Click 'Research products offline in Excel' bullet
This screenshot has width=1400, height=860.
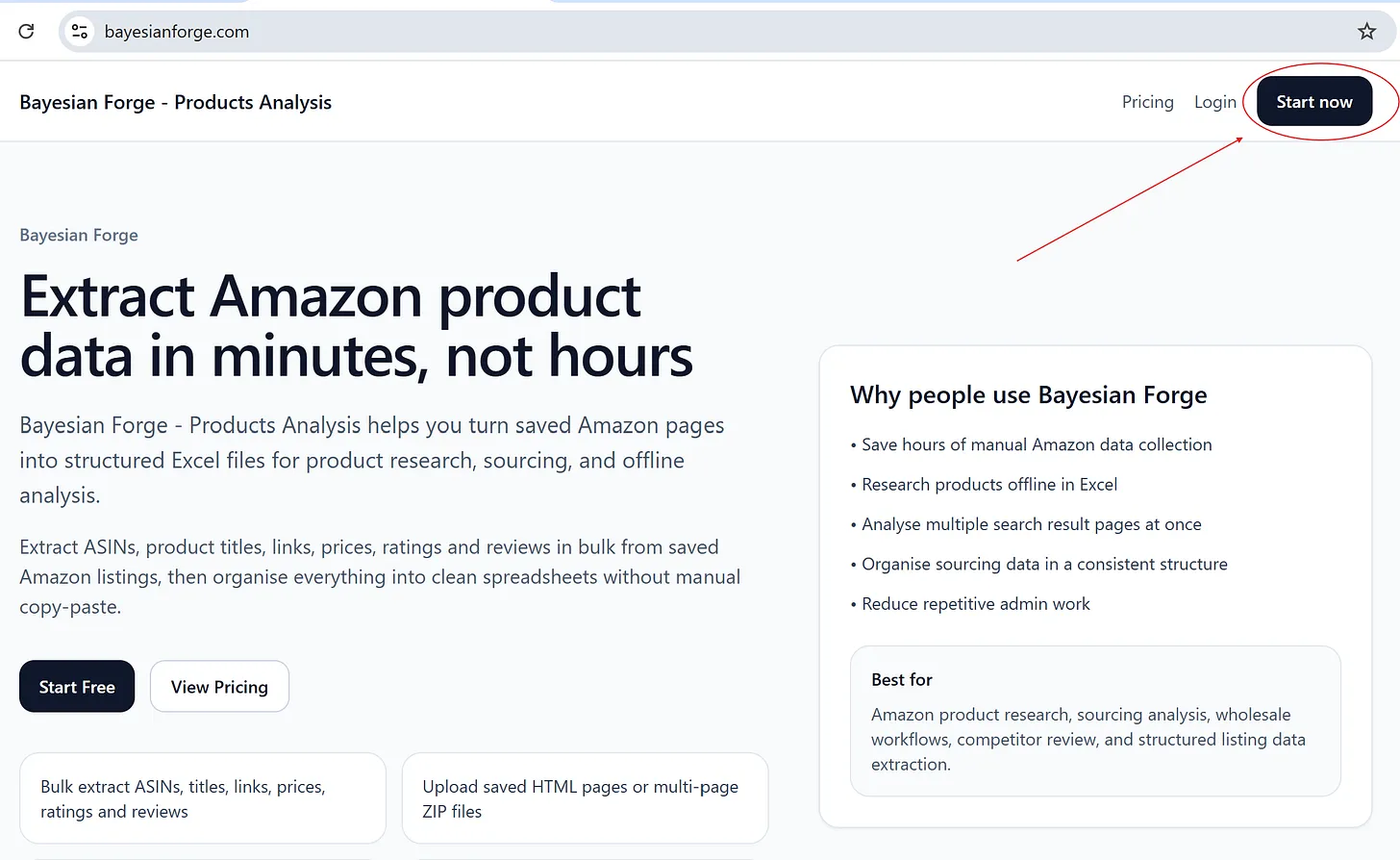click(x=988, y=485)
